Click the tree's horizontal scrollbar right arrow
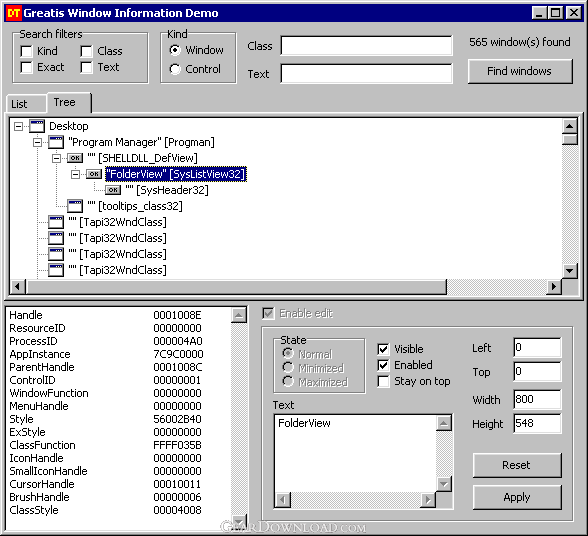Viewport: 588px width, 536px height. [554, 287]
